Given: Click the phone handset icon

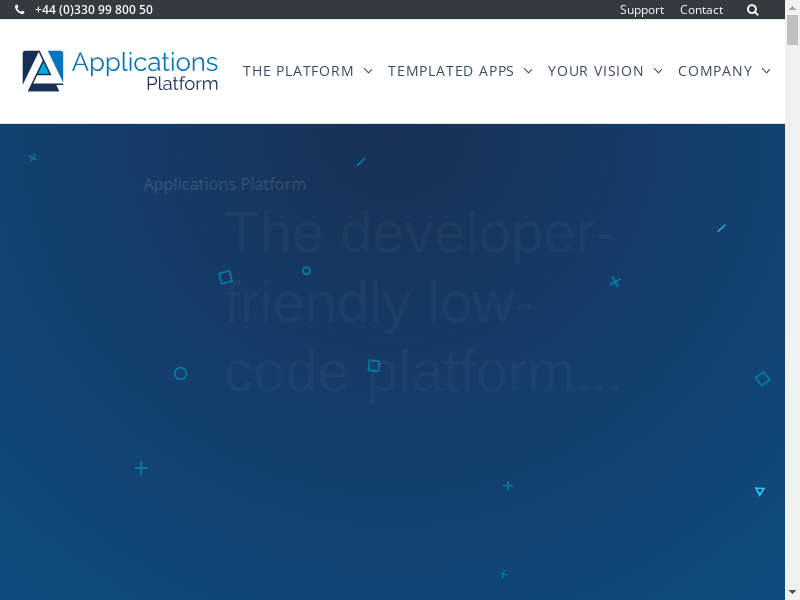Looking at the screenshot, I should (20, 10).
